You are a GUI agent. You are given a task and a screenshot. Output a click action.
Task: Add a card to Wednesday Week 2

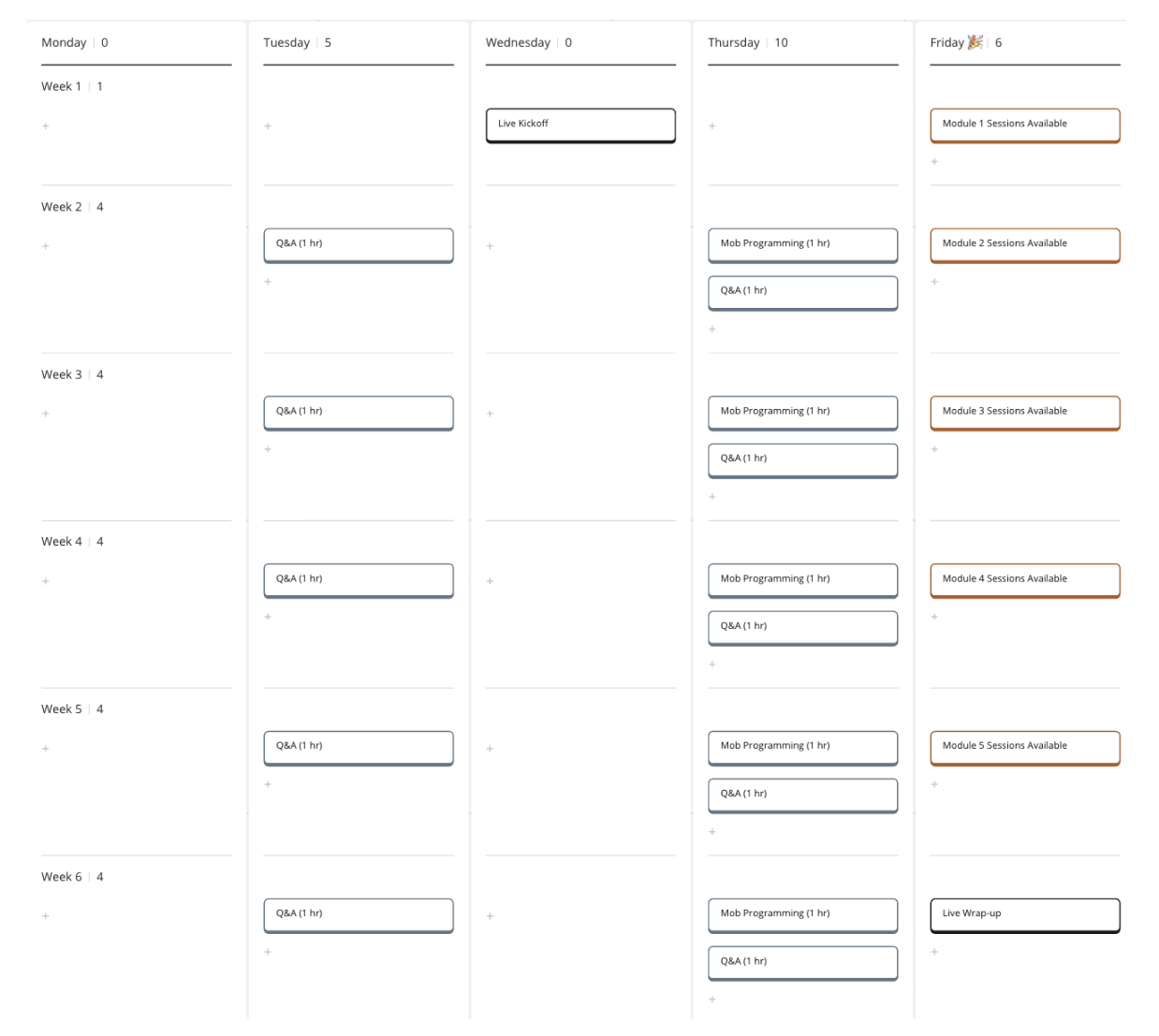[490, 246]
